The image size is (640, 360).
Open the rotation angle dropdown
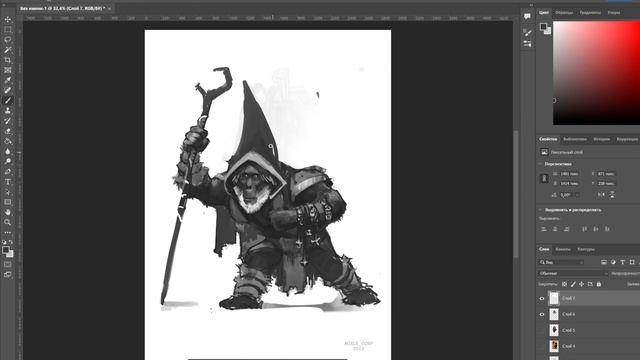[x=577, y=195]
